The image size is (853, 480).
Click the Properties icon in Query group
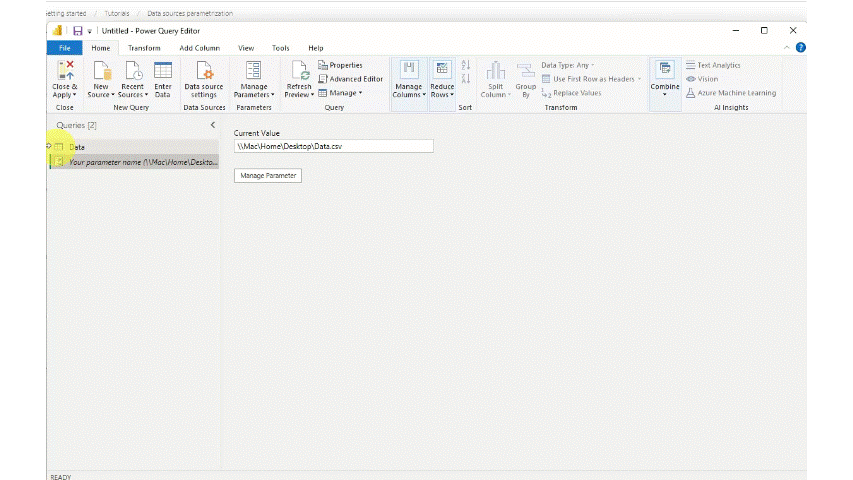(x=323, y=65)
